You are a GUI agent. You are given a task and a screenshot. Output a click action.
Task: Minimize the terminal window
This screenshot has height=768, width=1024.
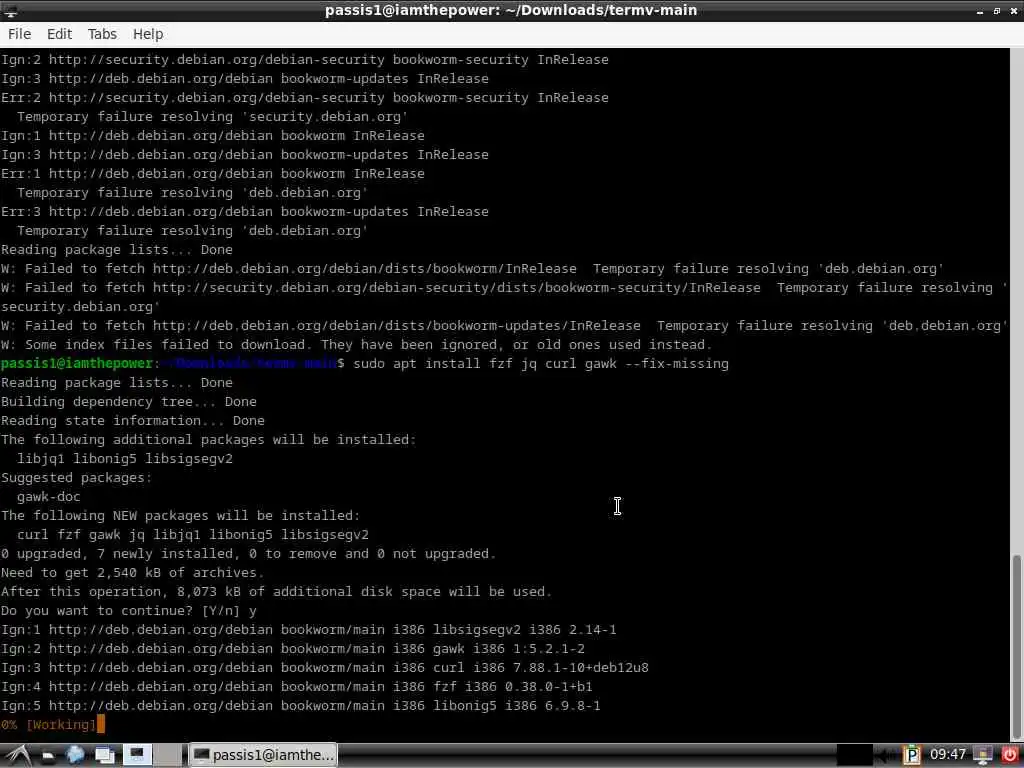(x=980, y=11)
